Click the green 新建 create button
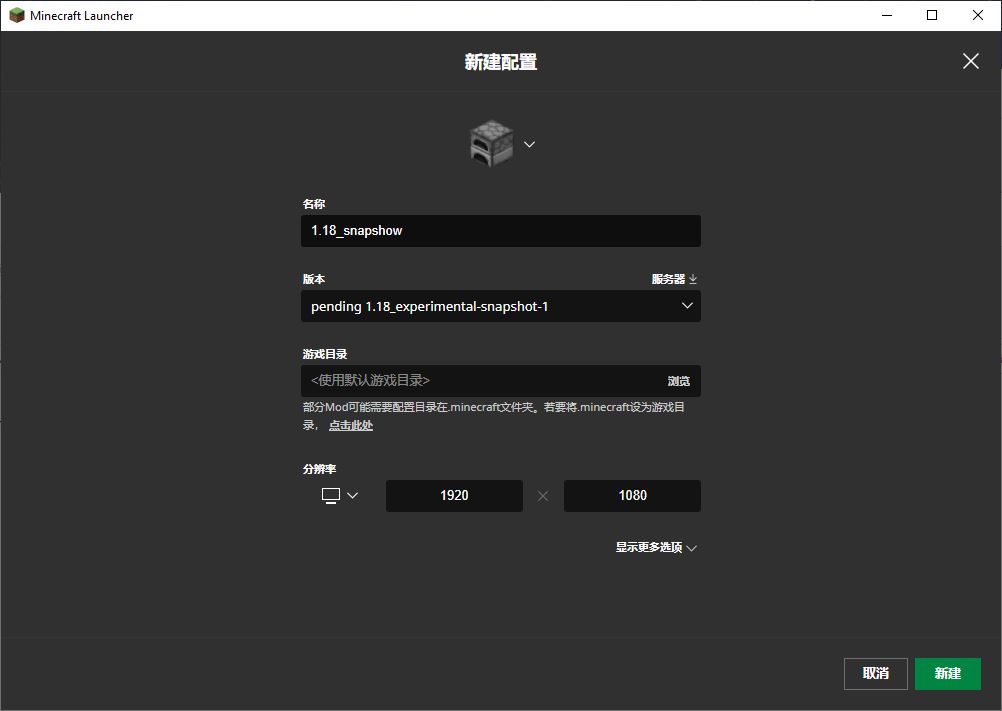 coord(948,673)
